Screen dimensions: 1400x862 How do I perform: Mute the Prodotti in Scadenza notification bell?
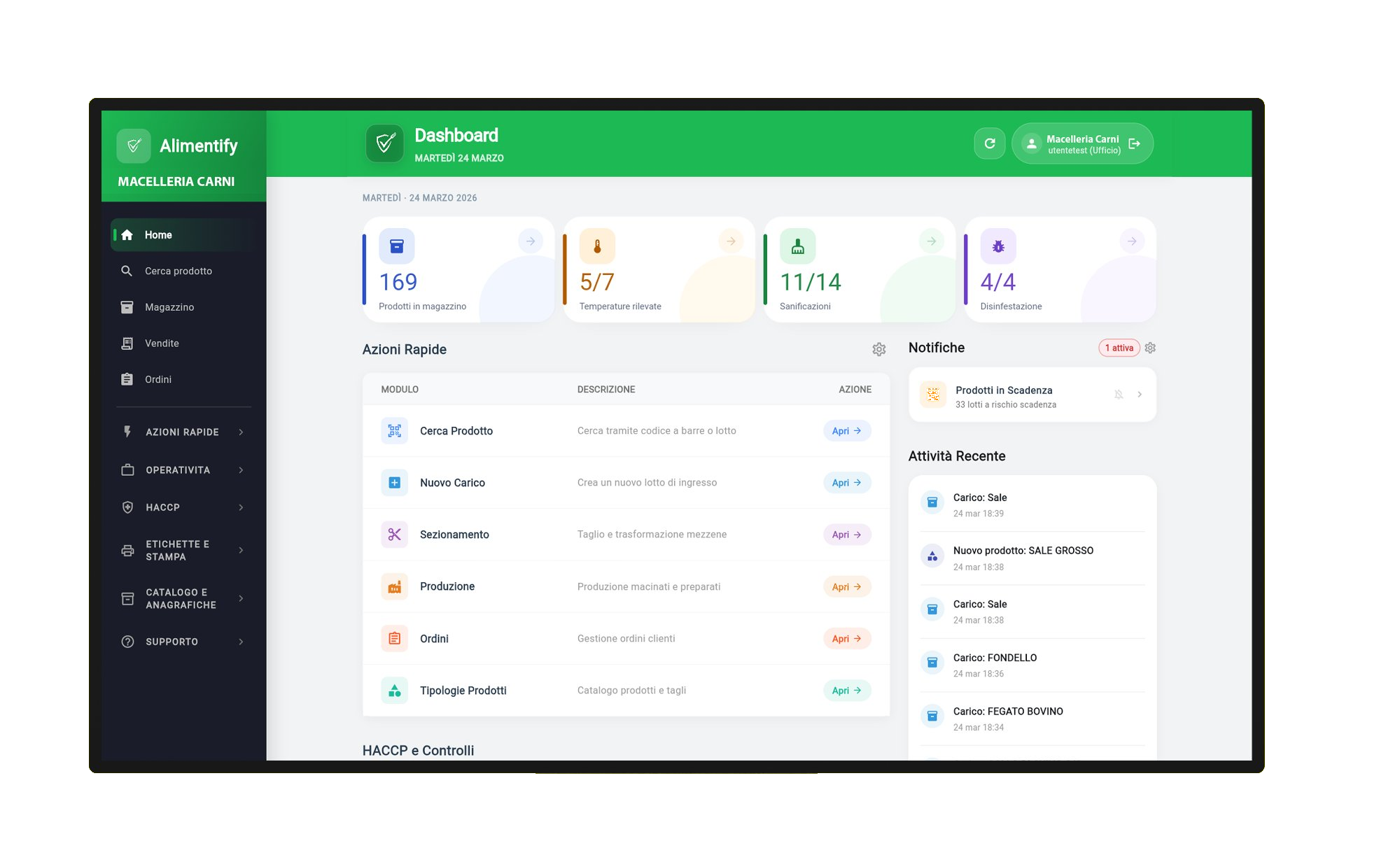click(x=1117, y=394)
